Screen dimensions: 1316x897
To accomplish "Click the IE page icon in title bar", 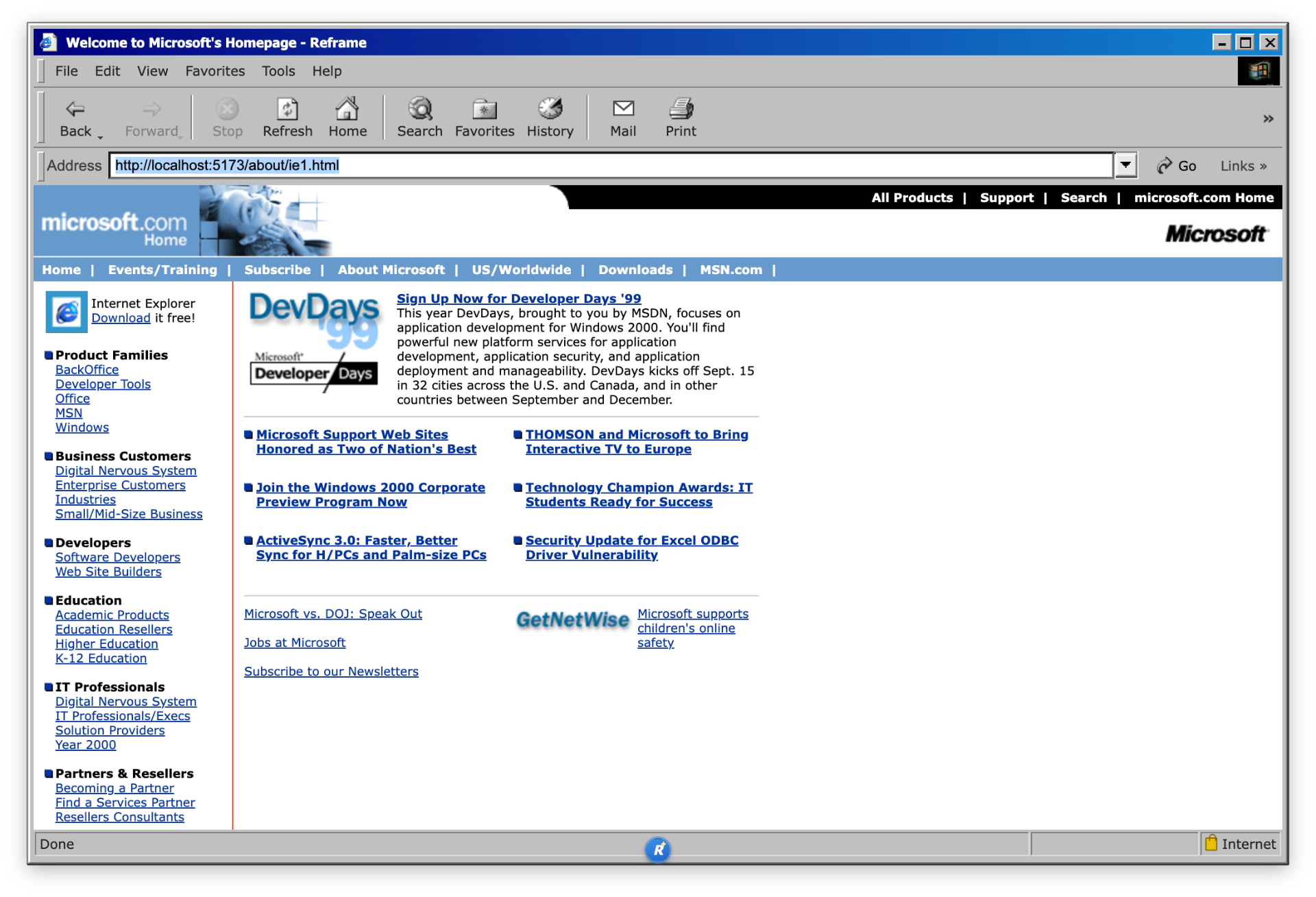I will (x=47, y=42).
